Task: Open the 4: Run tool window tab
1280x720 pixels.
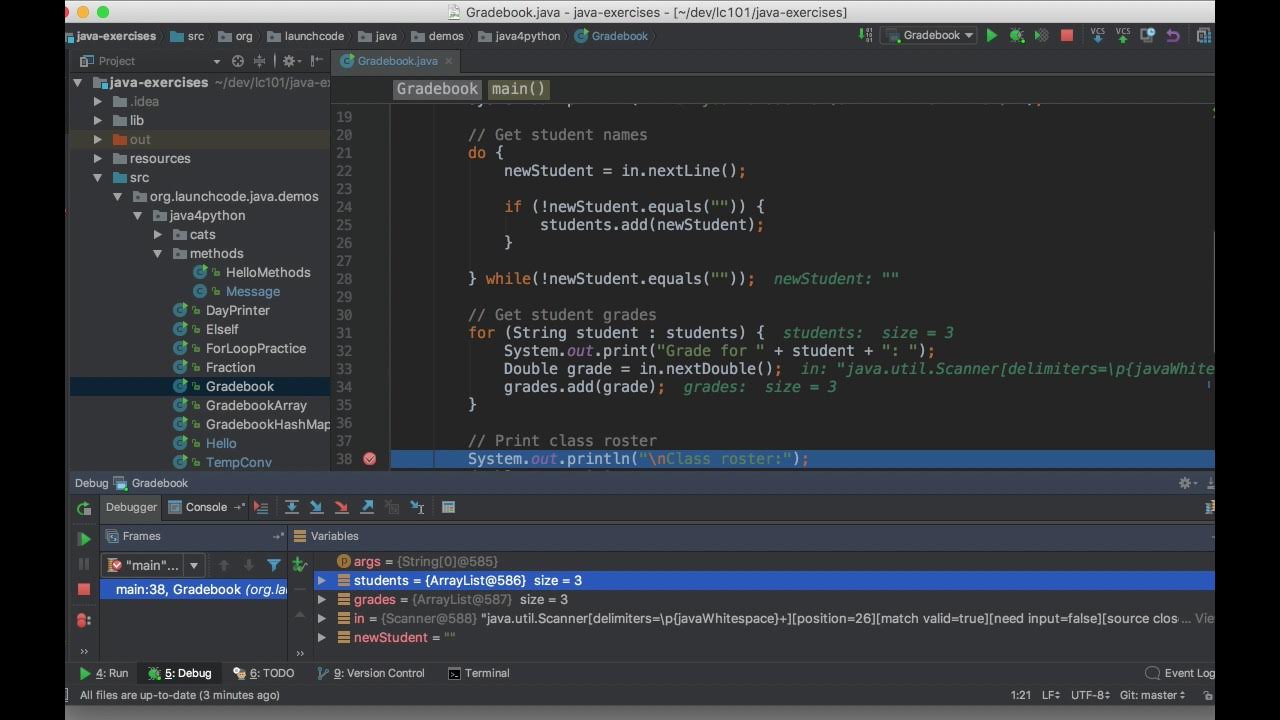Action: (x=104, y=673)
